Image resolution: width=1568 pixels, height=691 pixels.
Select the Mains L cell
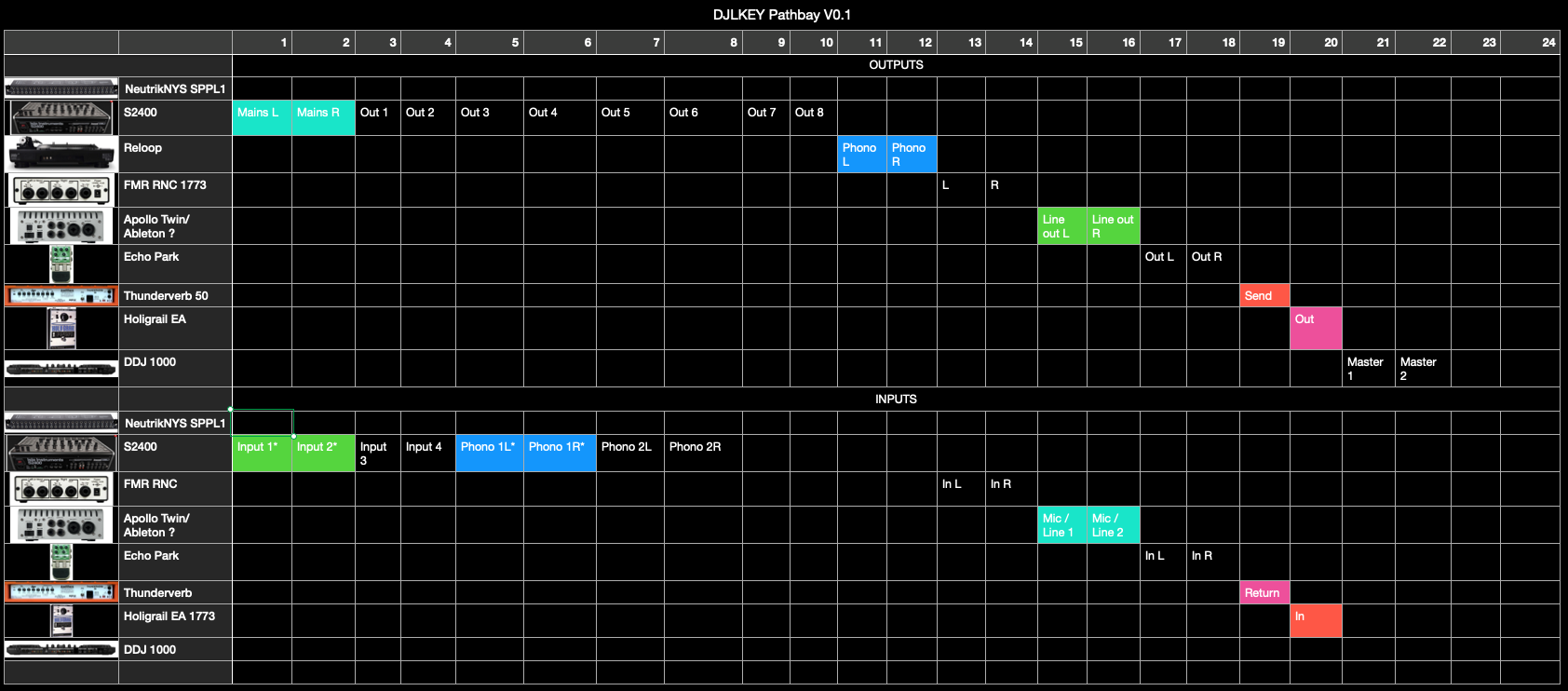(262, 118)
